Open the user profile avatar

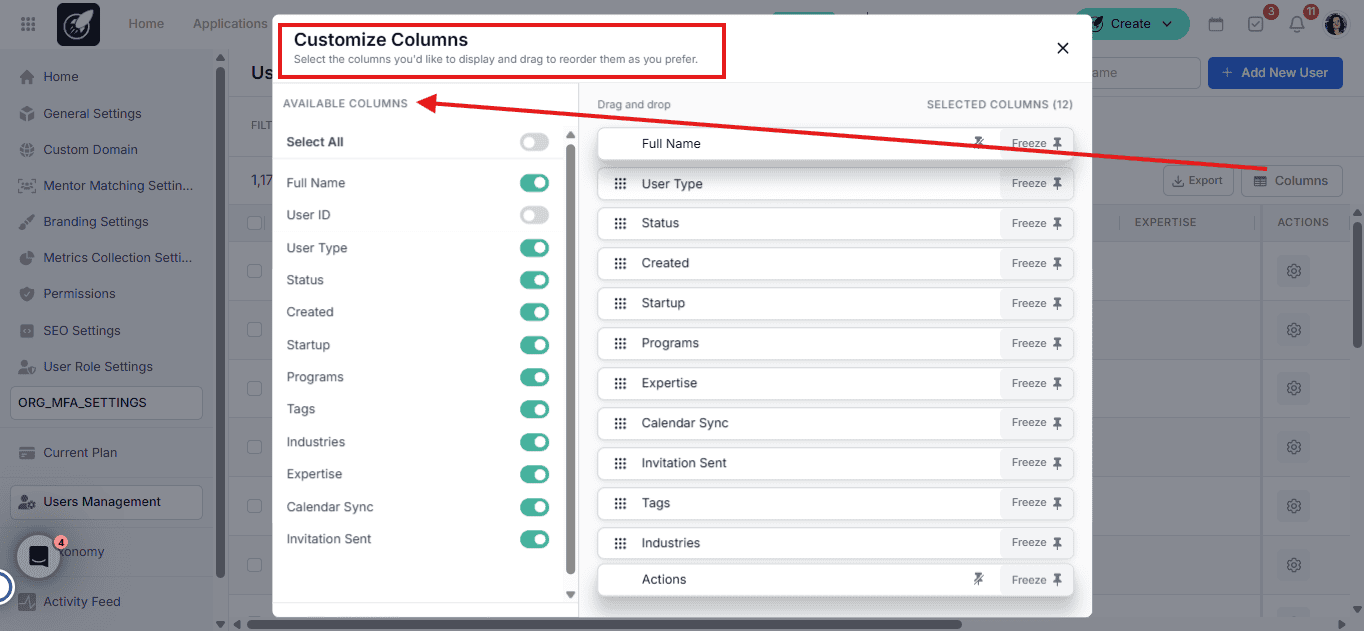[1336, 24]
